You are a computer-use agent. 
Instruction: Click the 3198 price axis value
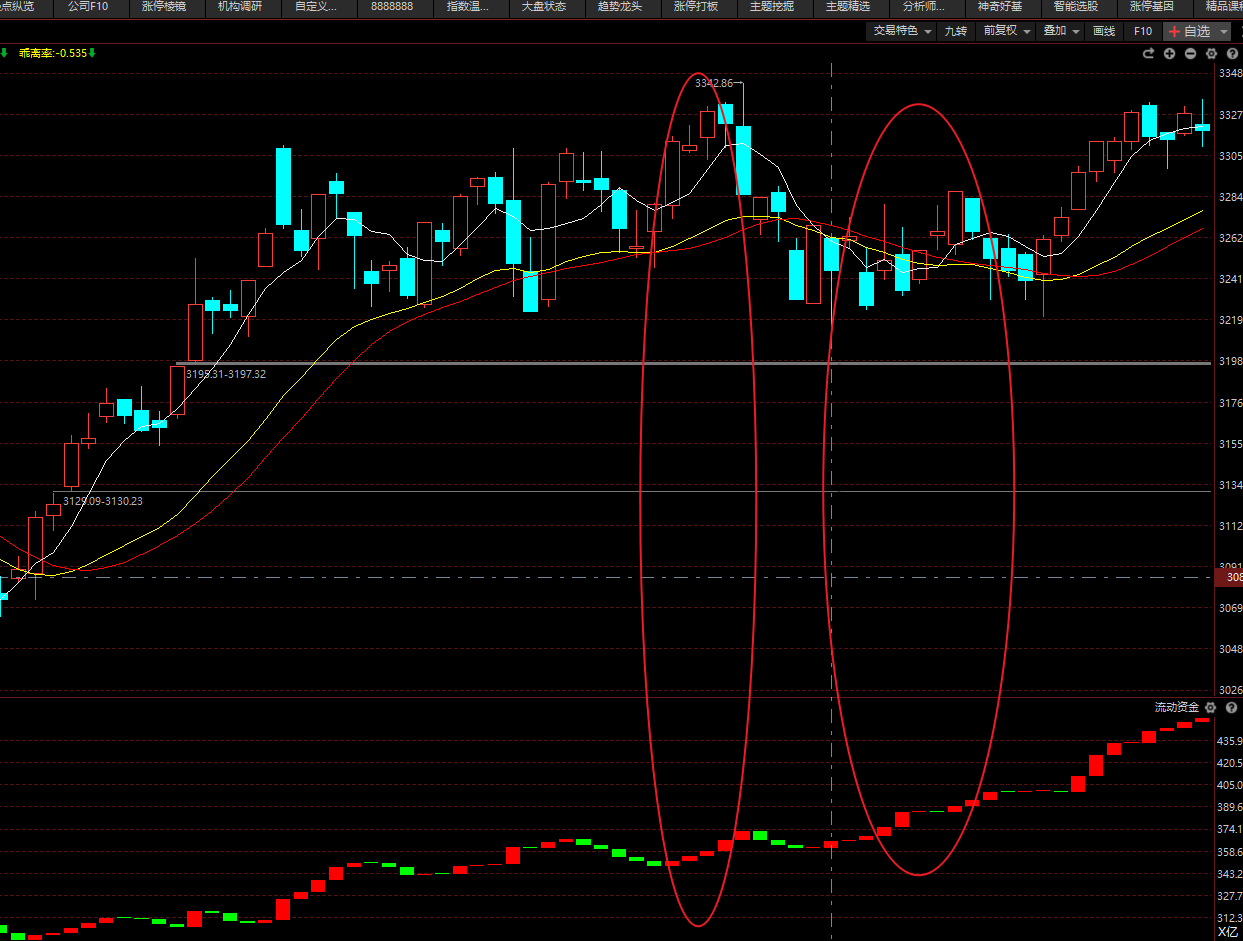point(1230,361)
